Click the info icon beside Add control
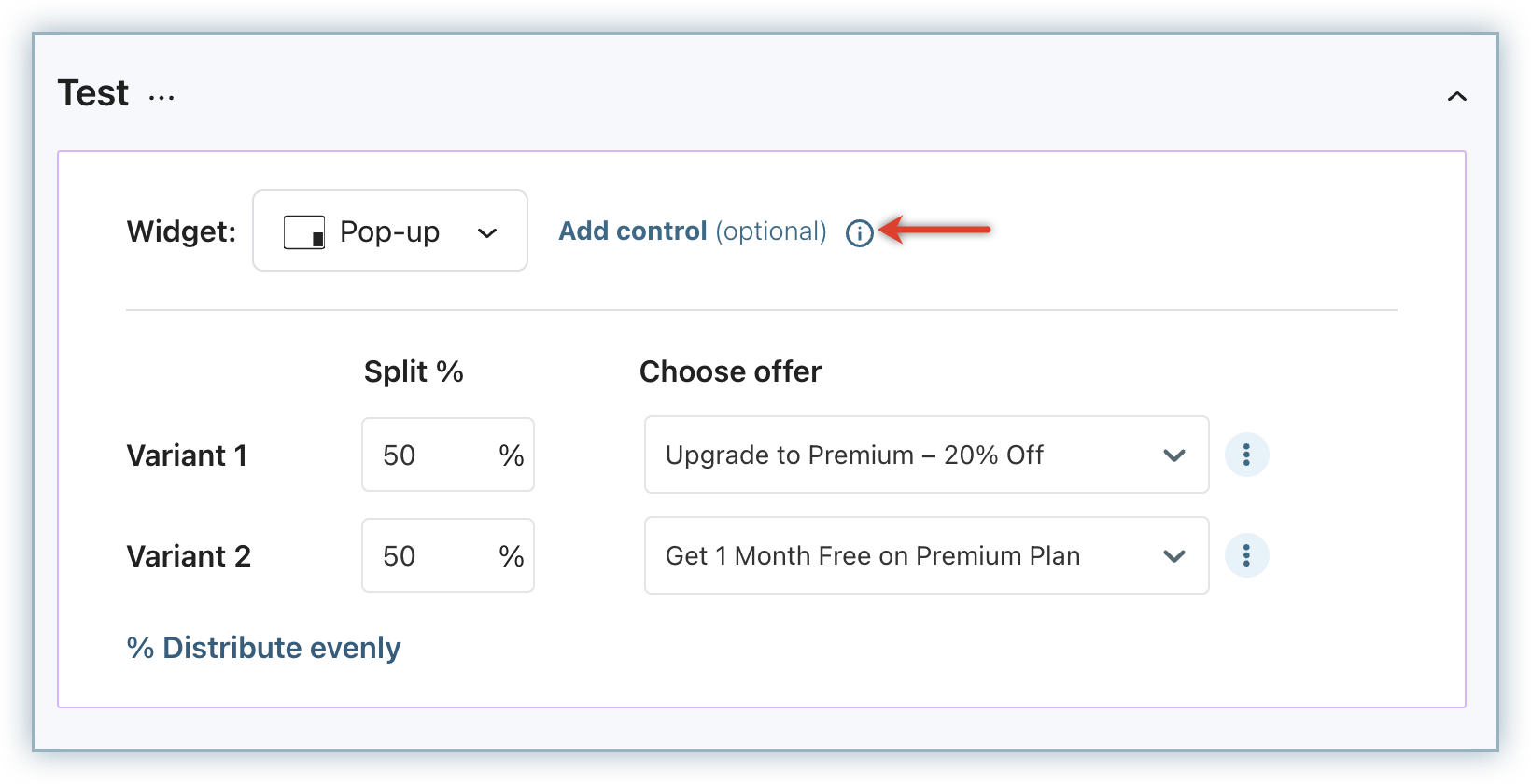This screenshot has width=1531, height=784. [859, 232]
